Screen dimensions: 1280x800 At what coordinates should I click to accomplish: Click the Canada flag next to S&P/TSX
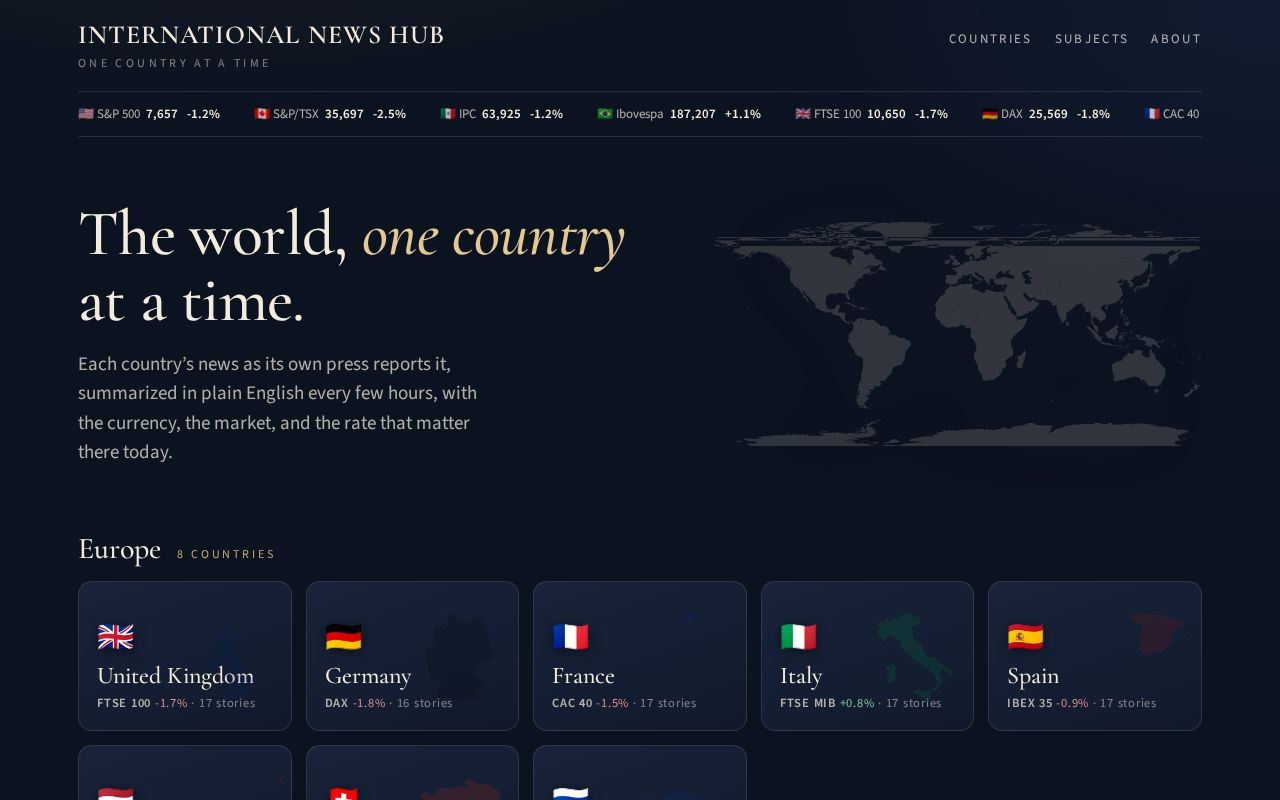(x=262, y=114)
